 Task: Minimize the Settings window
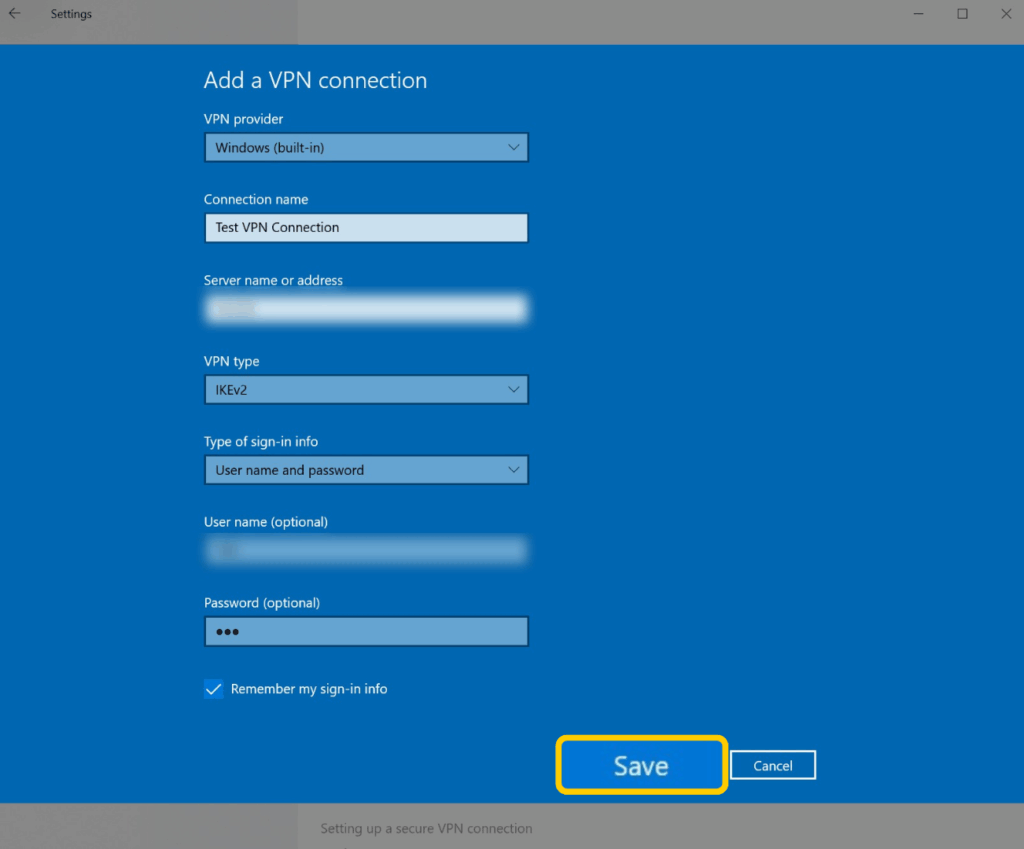coord(918,14)
